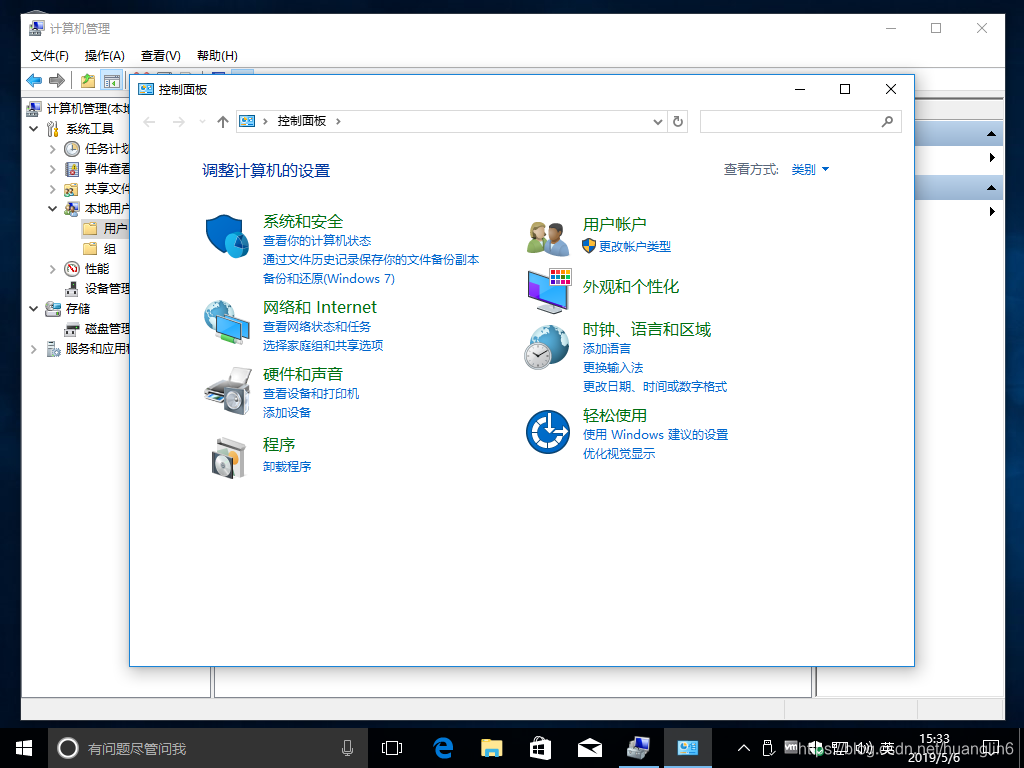Expand the breadcrumb arrow after 控制面板
The height and width of the screenshot is (768, 1024).
pyautogui.click(x=338, y=121)
